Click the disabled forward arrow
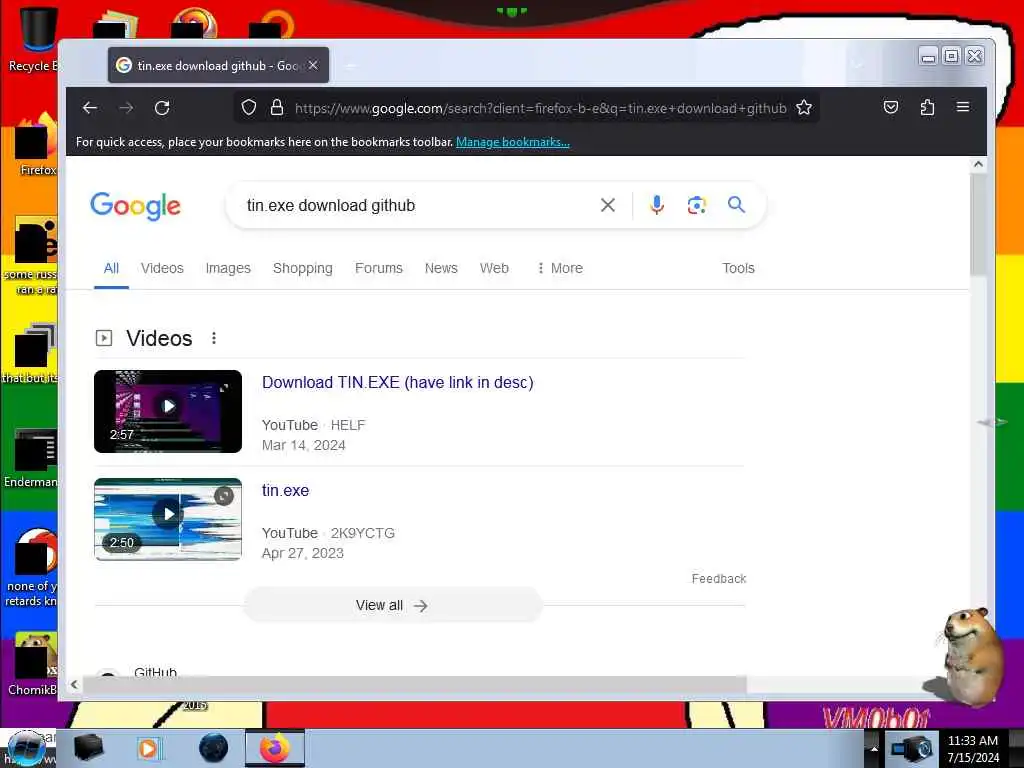The width and height of the screenshot is (1024, 768). (126, 108)
